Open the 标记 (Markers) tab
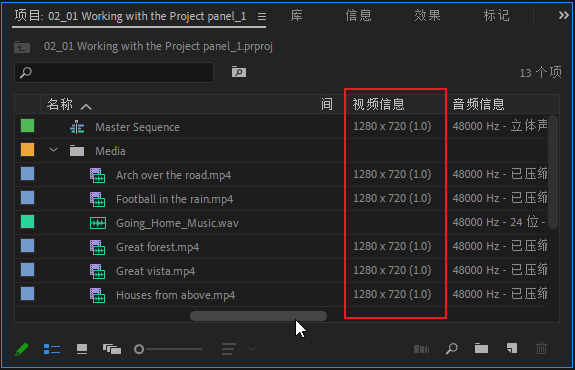 click(x=496, y=16)
